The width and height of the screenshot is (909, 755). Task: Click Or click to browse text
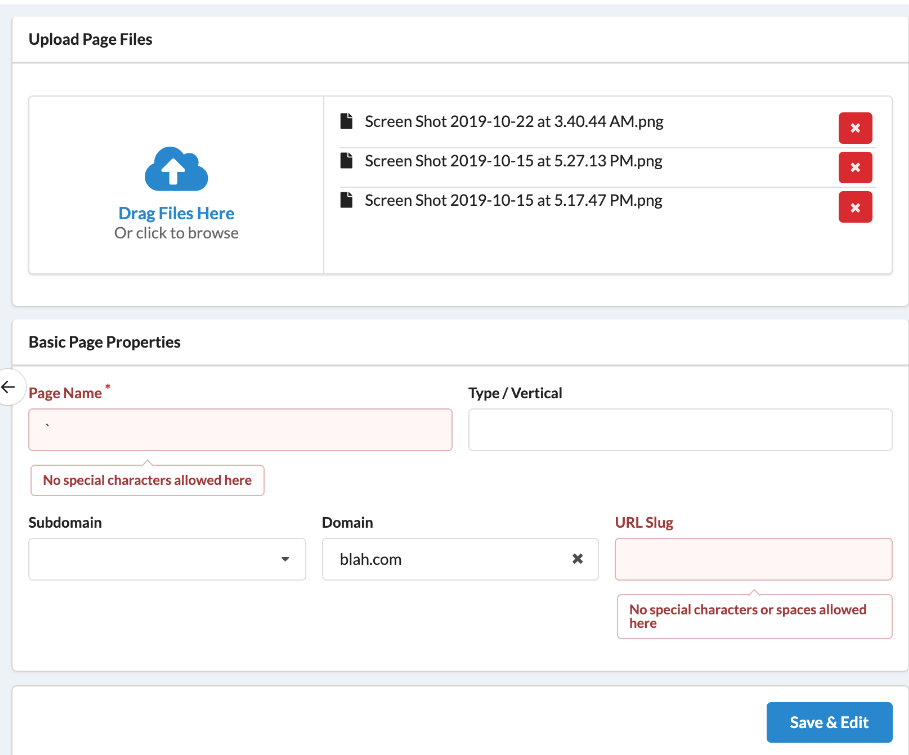176,233
